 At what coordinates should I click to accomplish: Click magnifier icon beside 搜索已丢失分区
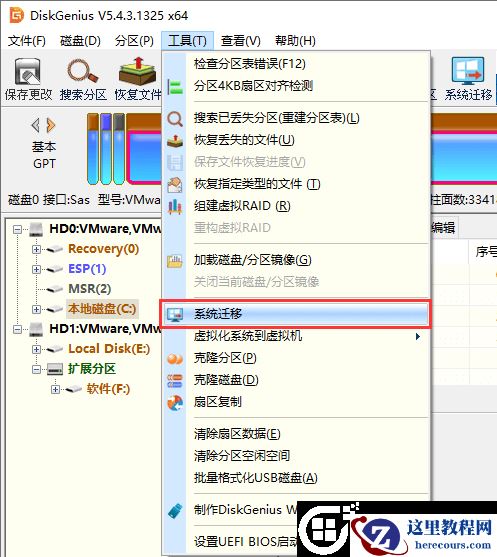coord(175,119)
